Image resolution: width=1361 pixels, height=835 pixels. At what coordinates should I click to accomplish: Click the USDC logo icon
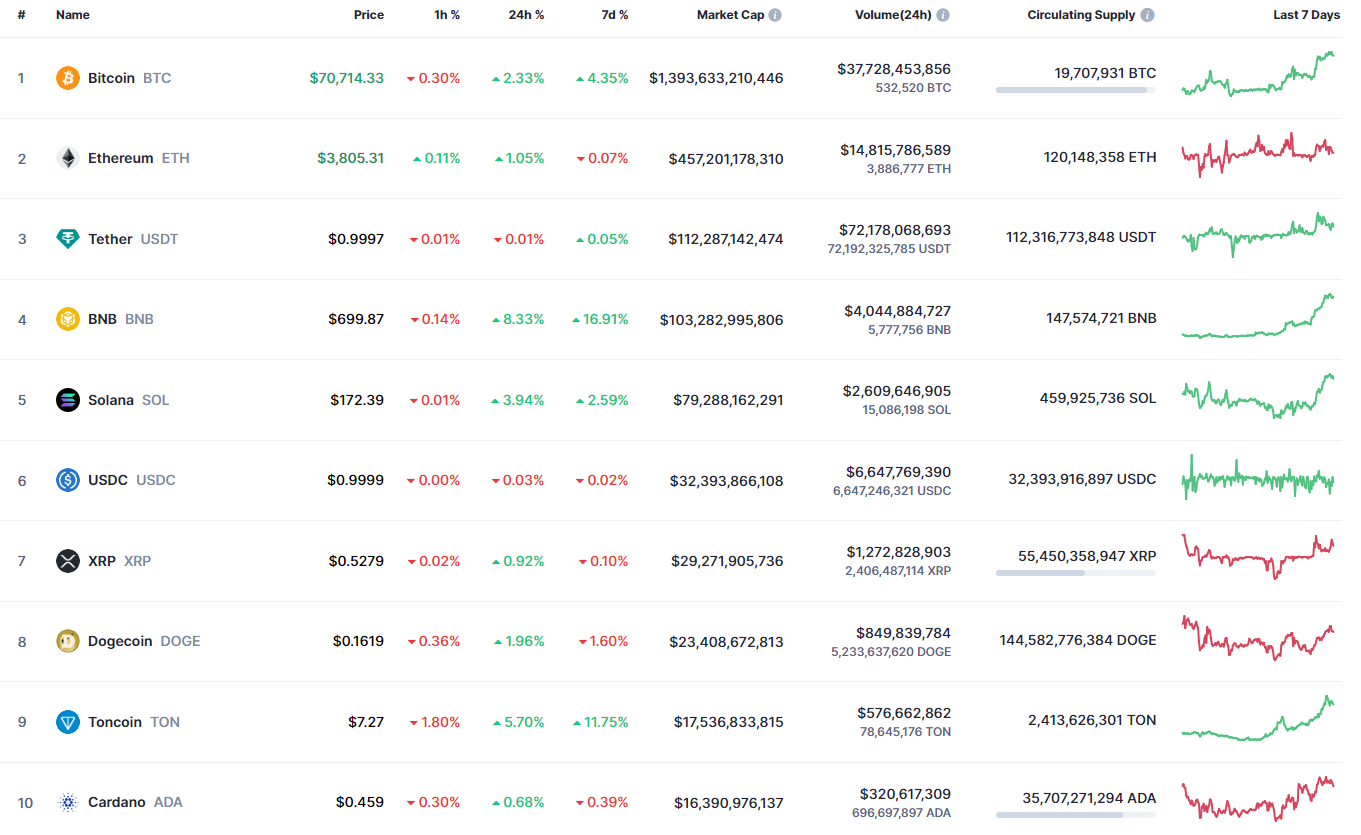click(67, 480)
